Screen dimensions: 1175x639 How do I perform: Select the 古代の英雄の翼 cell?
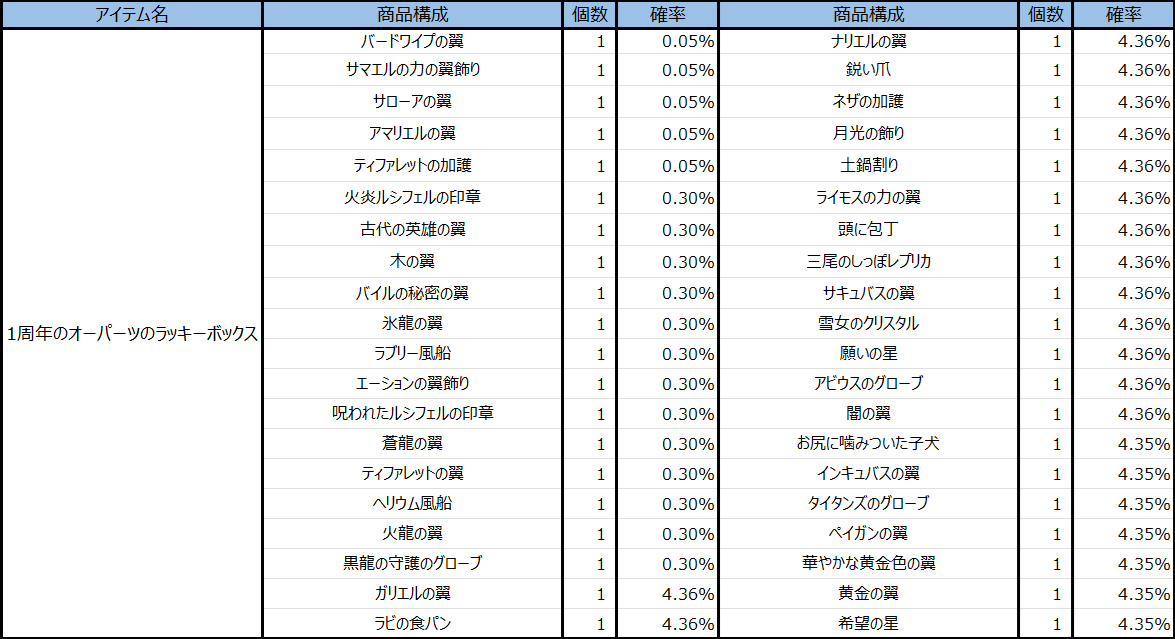pos(412,230)
